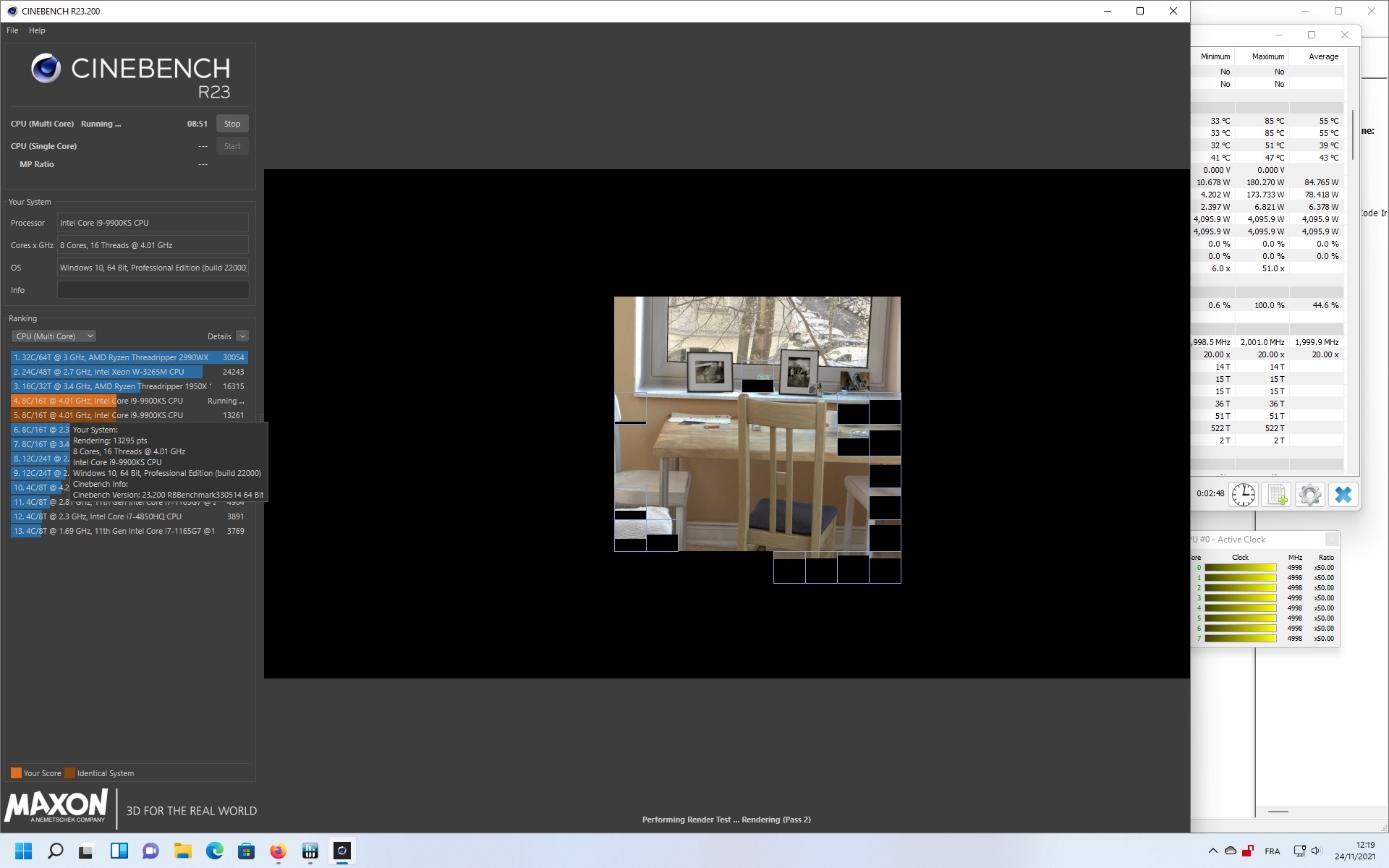Click the log file start icon
This screenshot has width=1389, height=868.
point(1277,495)
